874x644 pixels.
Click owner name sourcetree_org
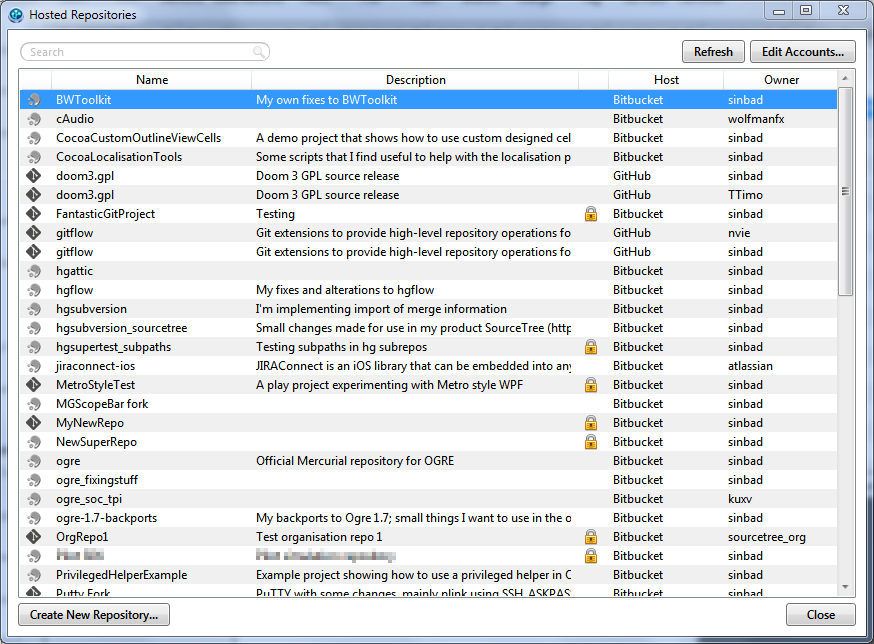[766, 537]
